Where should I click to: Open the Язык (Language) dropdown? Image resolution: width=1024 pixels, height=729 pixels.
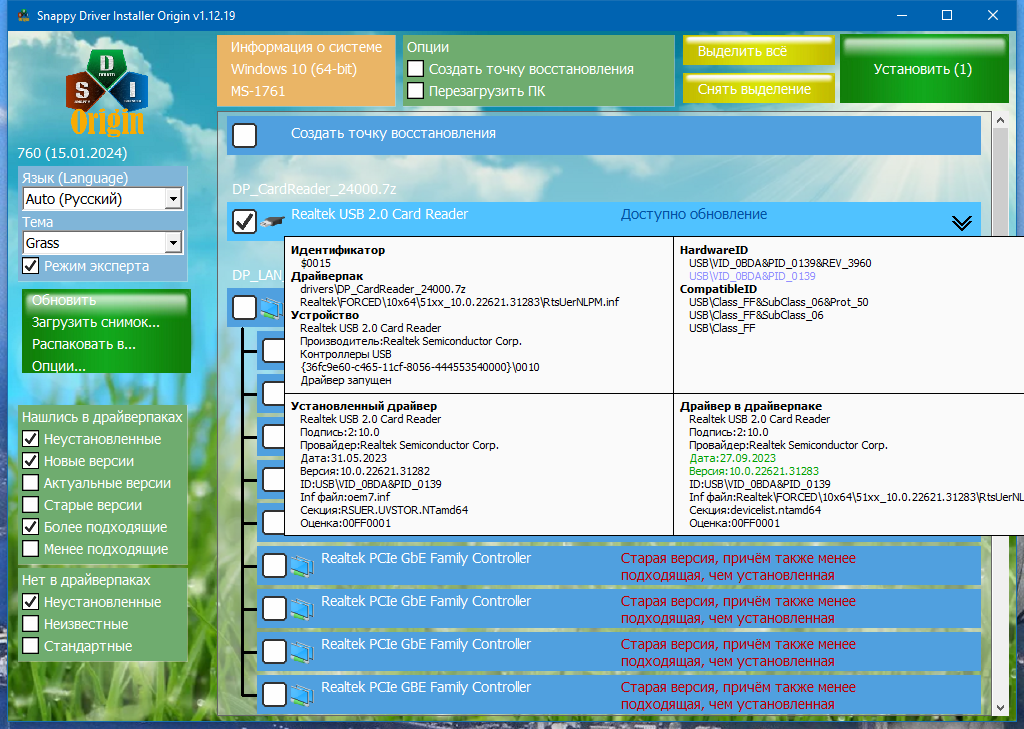(x=103, y=199)
